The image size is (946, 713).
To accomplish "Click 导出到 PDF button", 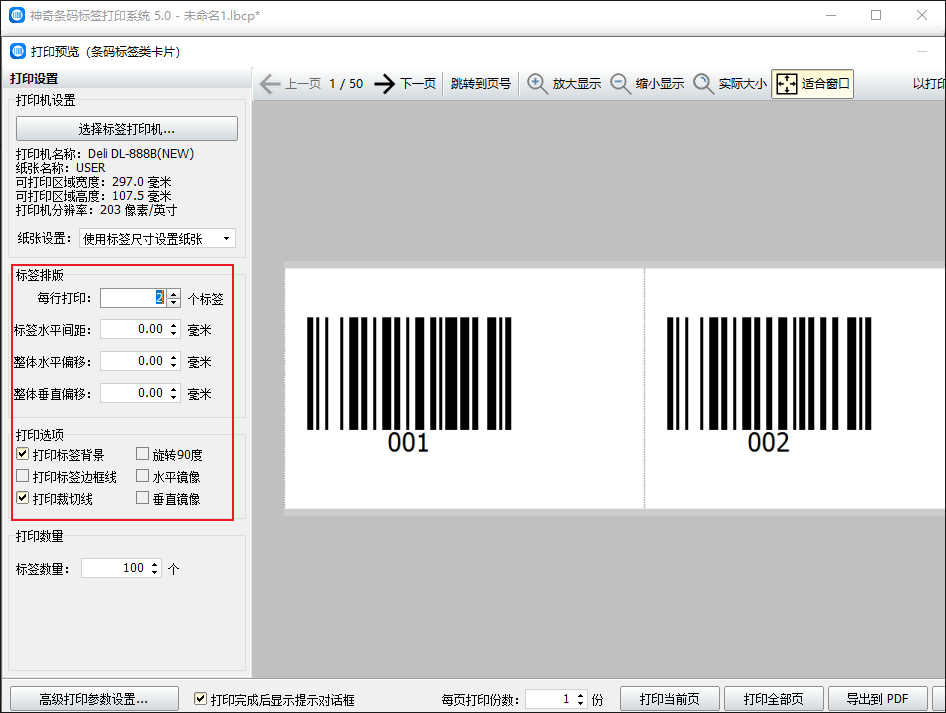I will pos(877,699).
